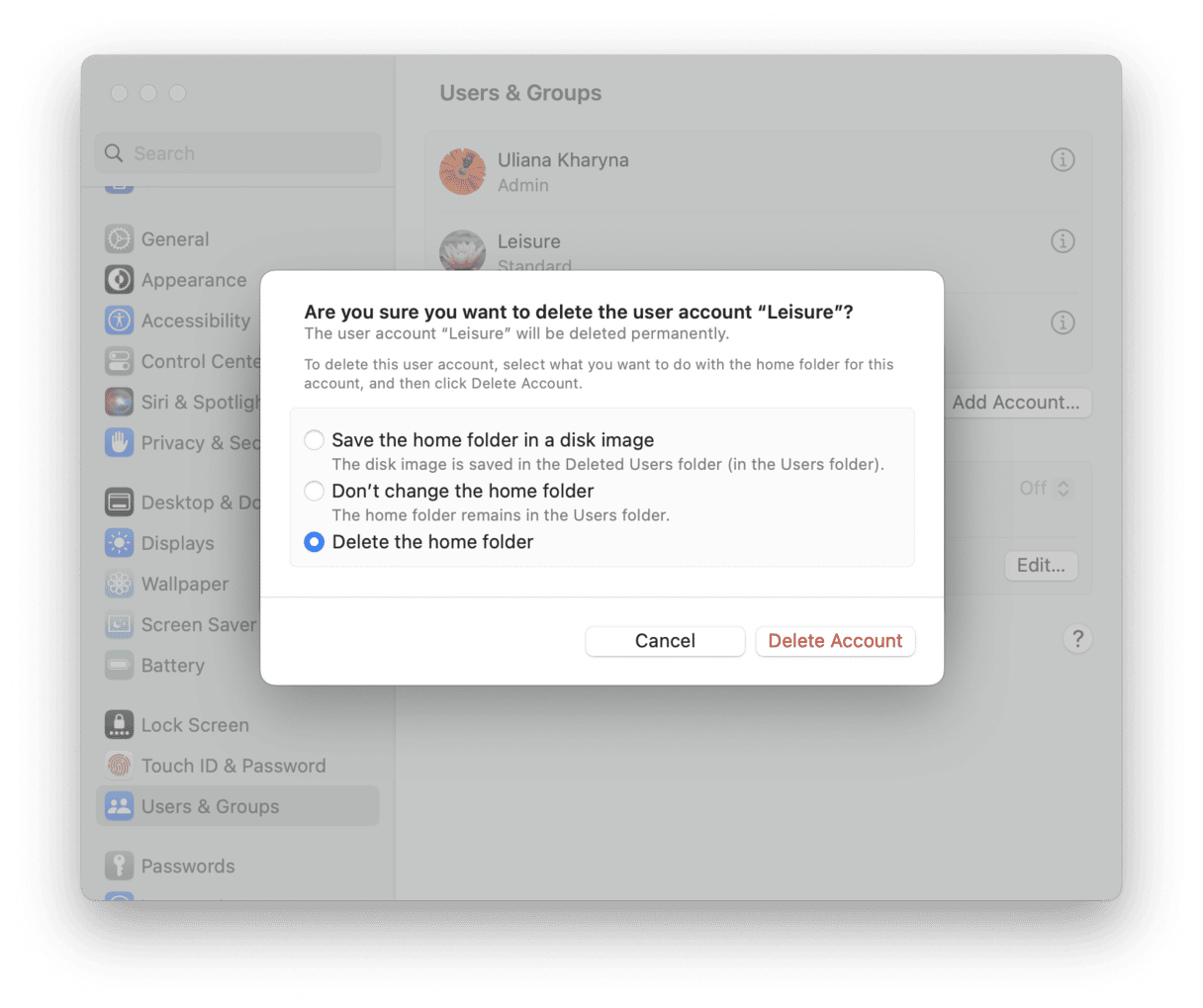Click the Search field in the sidebar
The image size is (1203, 1008).
coord(237,152)
